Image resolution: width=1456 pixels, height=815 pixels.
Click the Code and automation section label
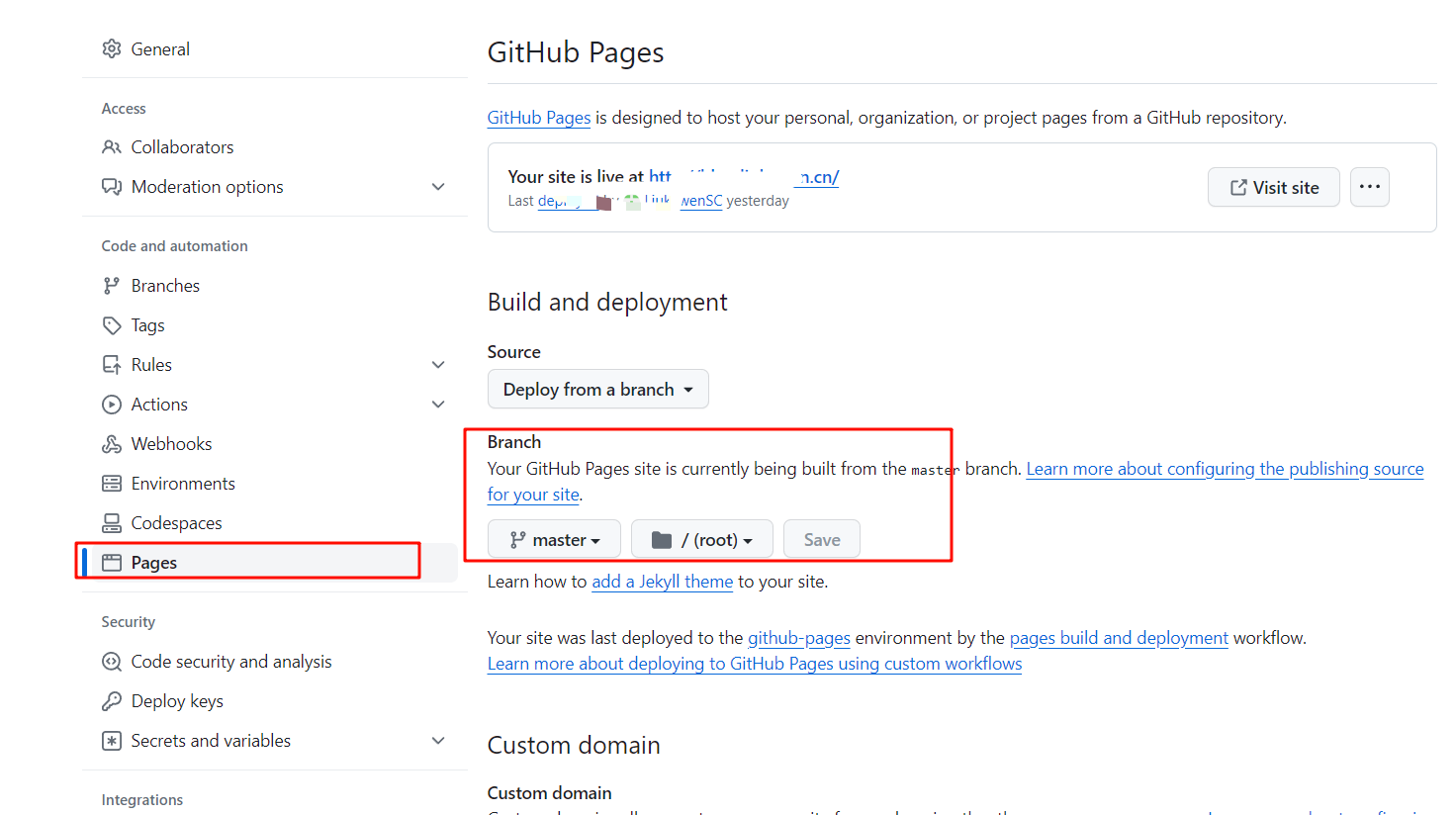(175, 246)
